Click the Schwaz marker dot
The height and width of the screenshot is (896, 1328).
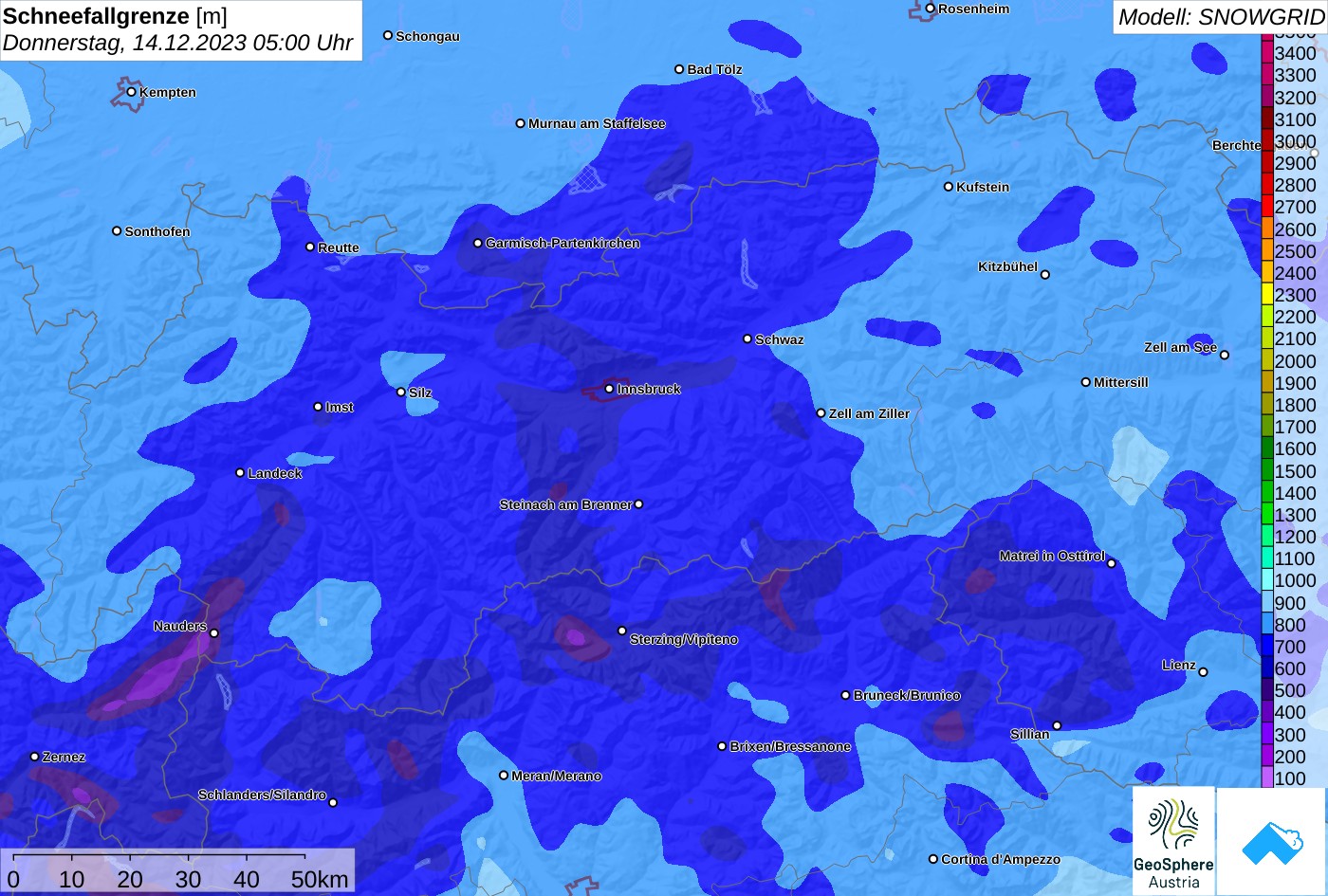pyautogui.click(x=747, y=338)
